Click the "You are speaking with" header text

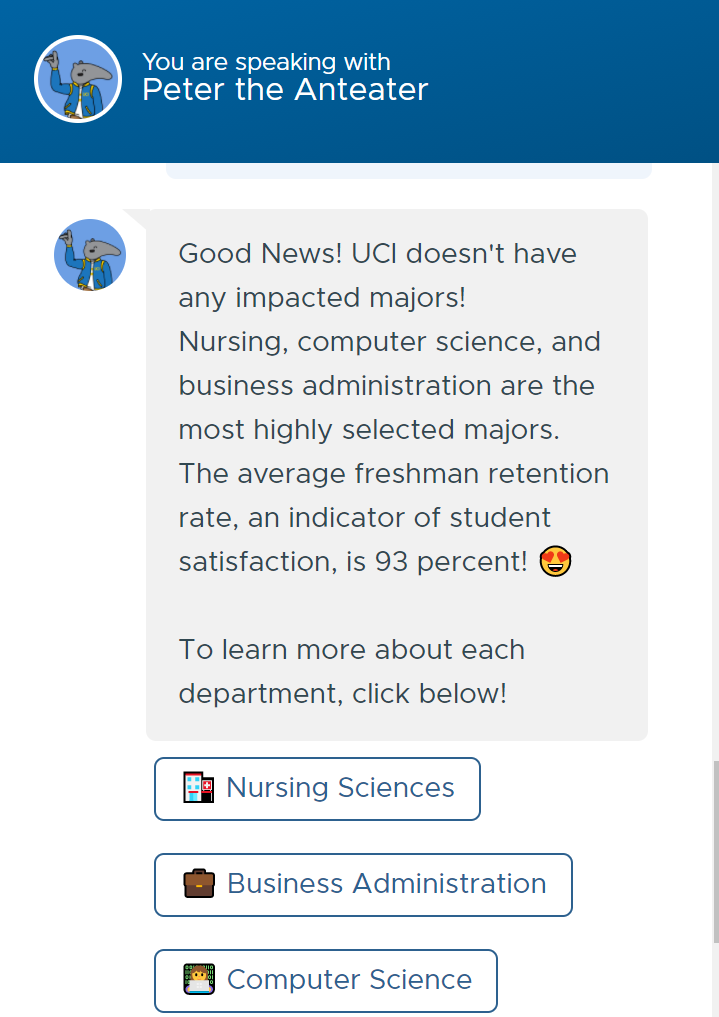tap(266, 62)
